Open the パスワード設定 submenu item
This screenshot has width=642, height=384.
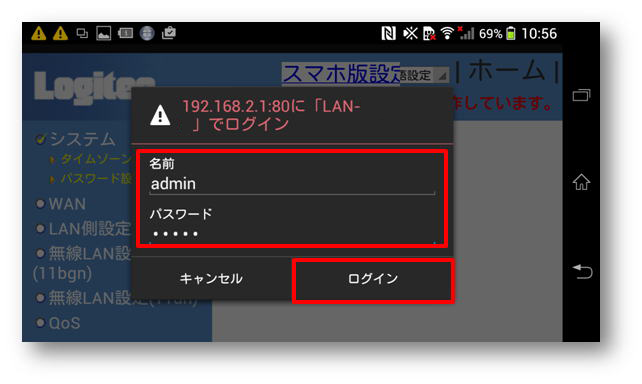96,178
